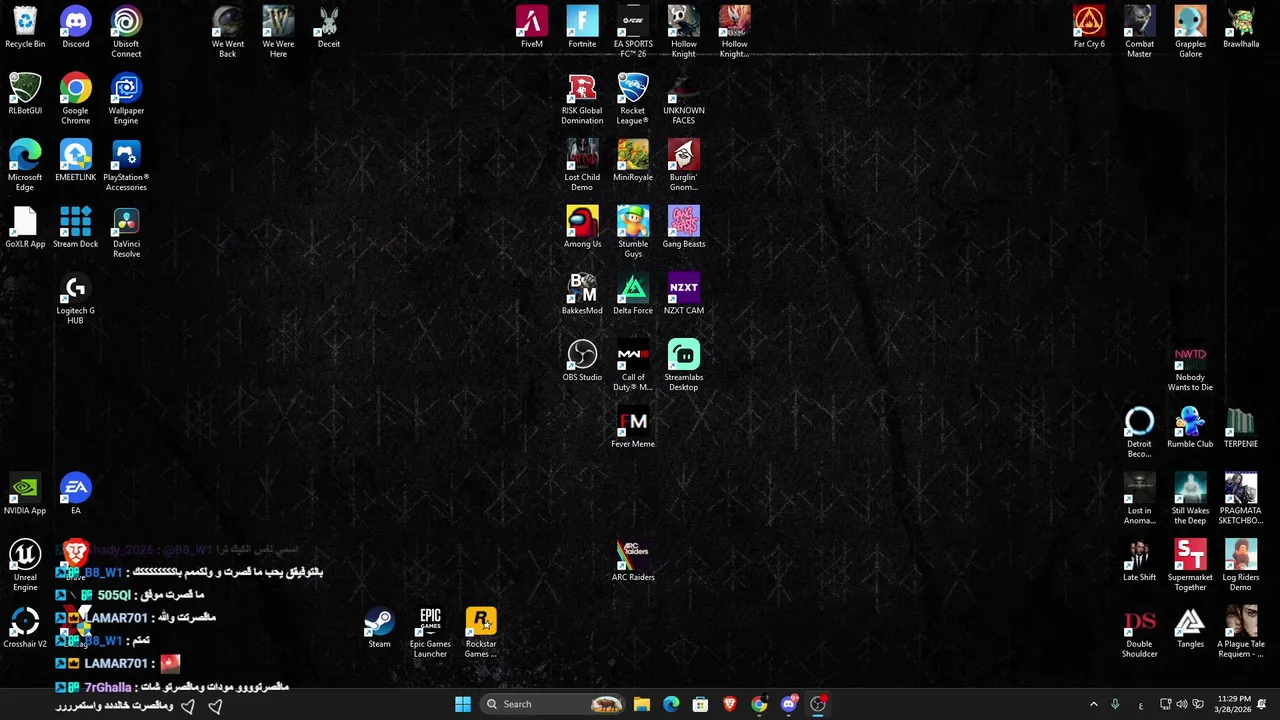The image size is (1280, 720).
Task: Launch Unreal Engine shortcut
Action: click(x=25, y=566)
